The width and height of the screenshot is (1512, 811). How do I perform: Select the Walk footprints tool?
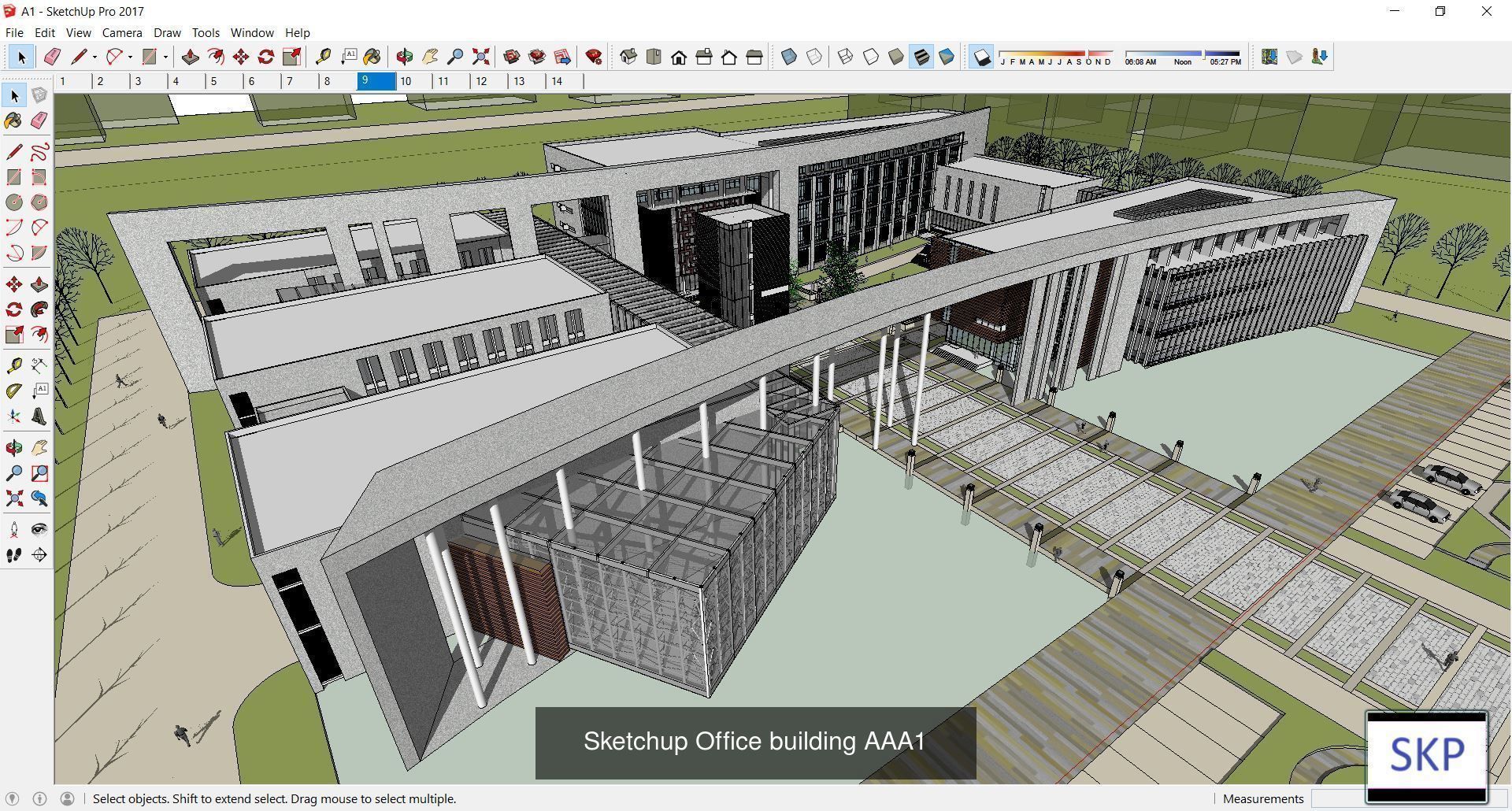tap(14, 555)
